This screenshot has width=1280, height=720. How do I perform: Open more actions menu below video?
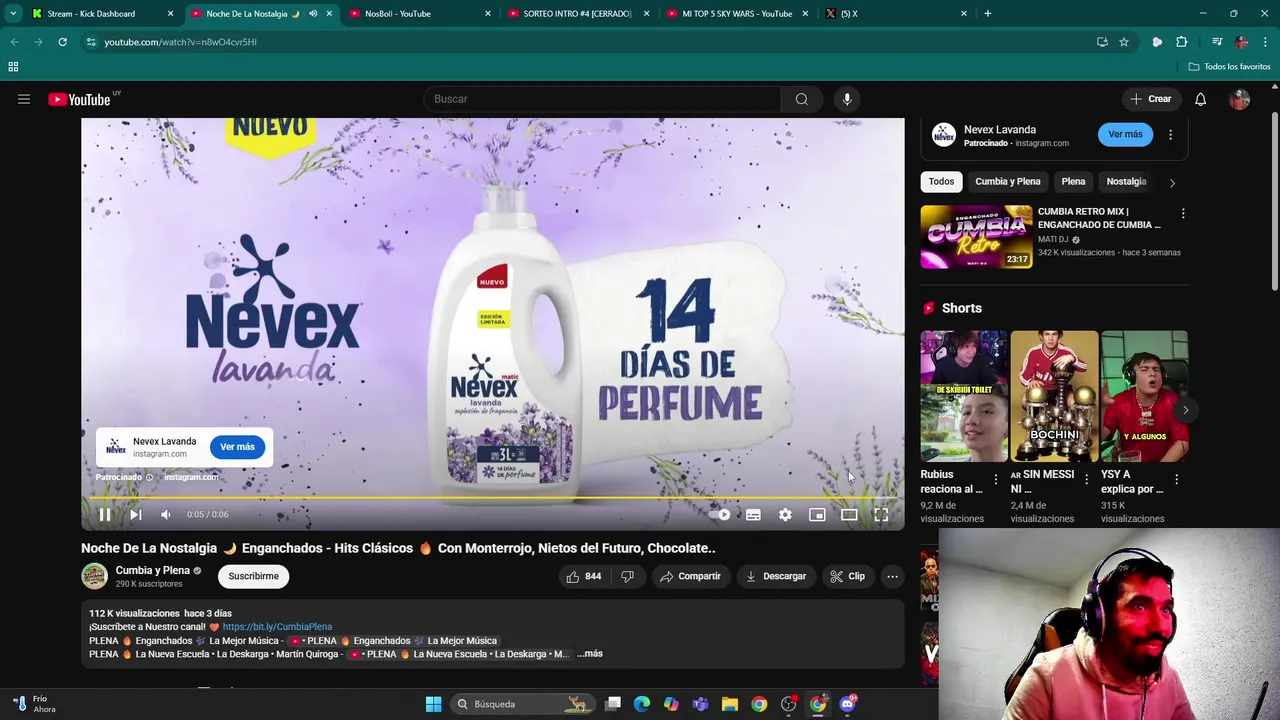[892, 576]
